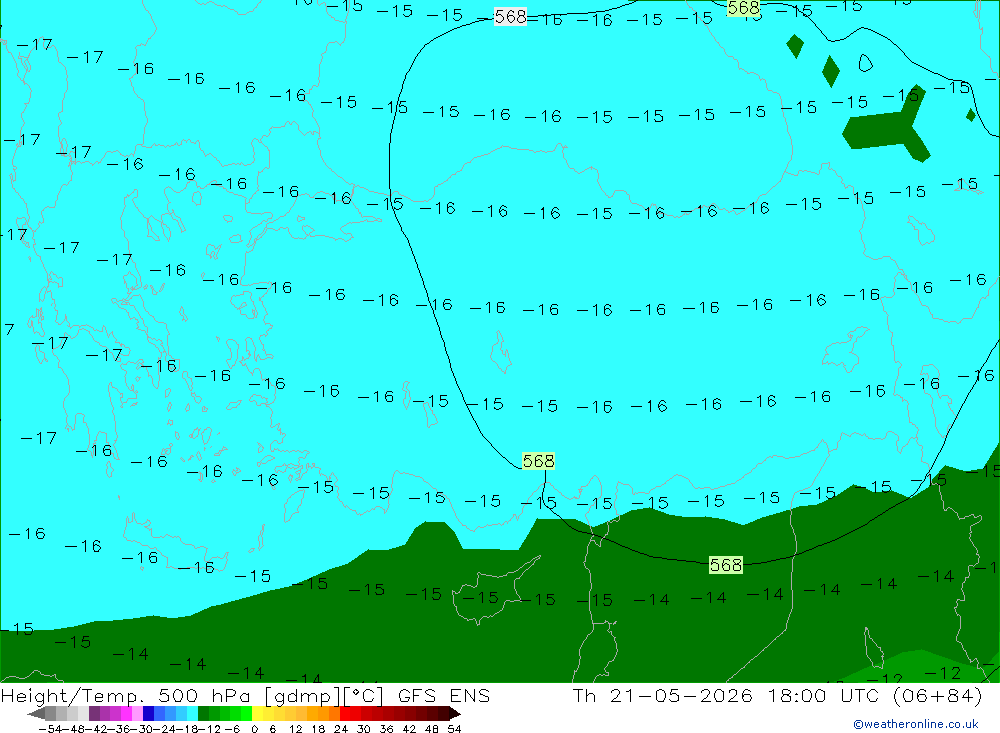Open the weatheronline.co.uk link
The image size is (1000, 733).
[x=916, y=723]
